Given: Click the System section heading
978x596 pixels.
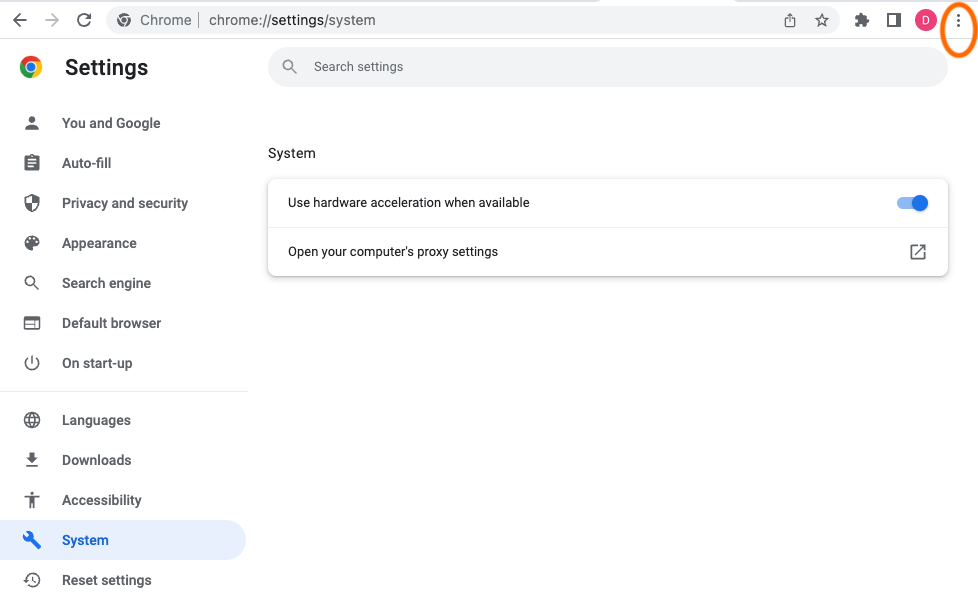Looking at the screenshot, I should tap(292, 153).
